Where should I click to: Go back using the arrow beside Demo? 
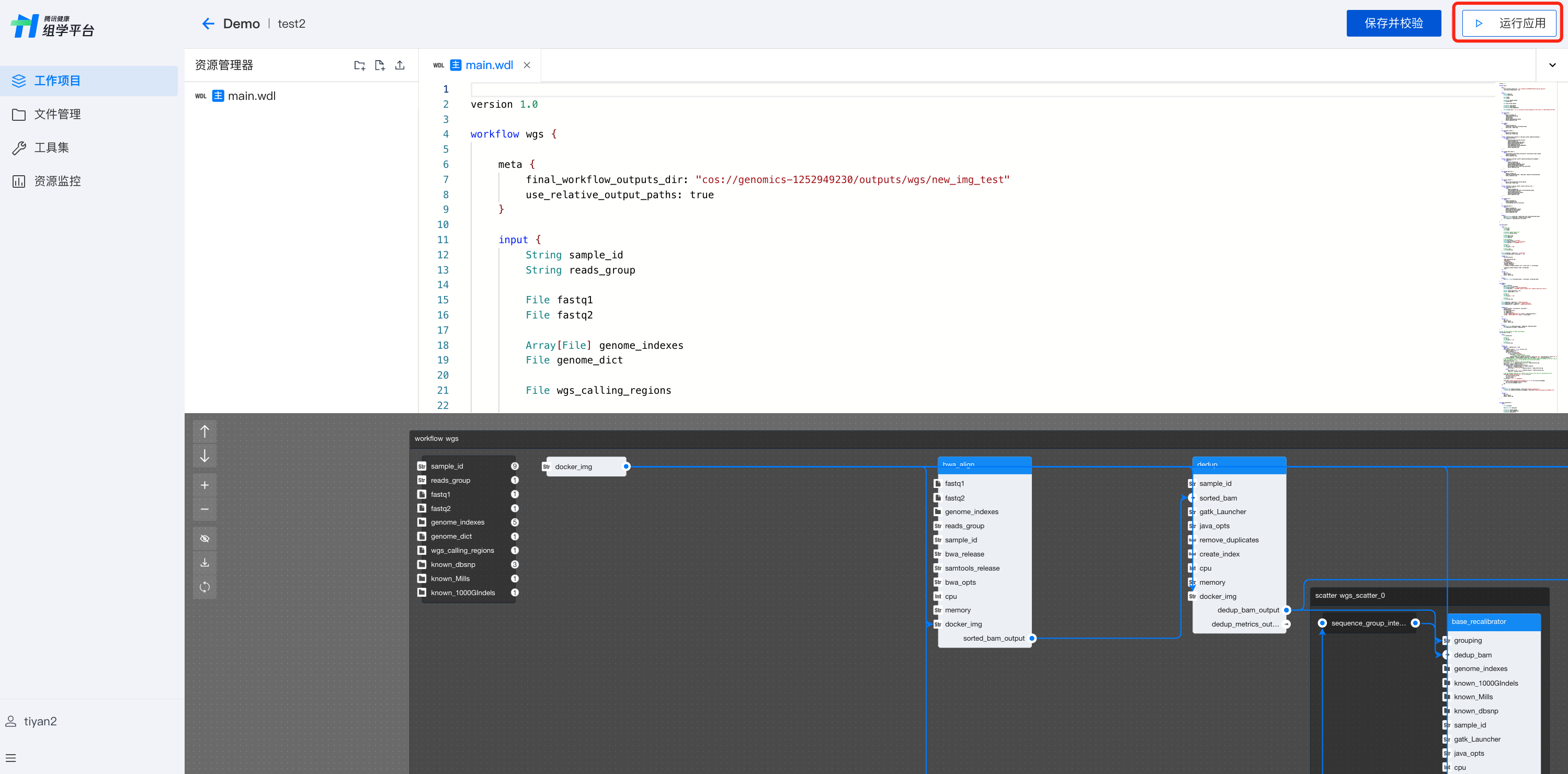click(208, 24)
